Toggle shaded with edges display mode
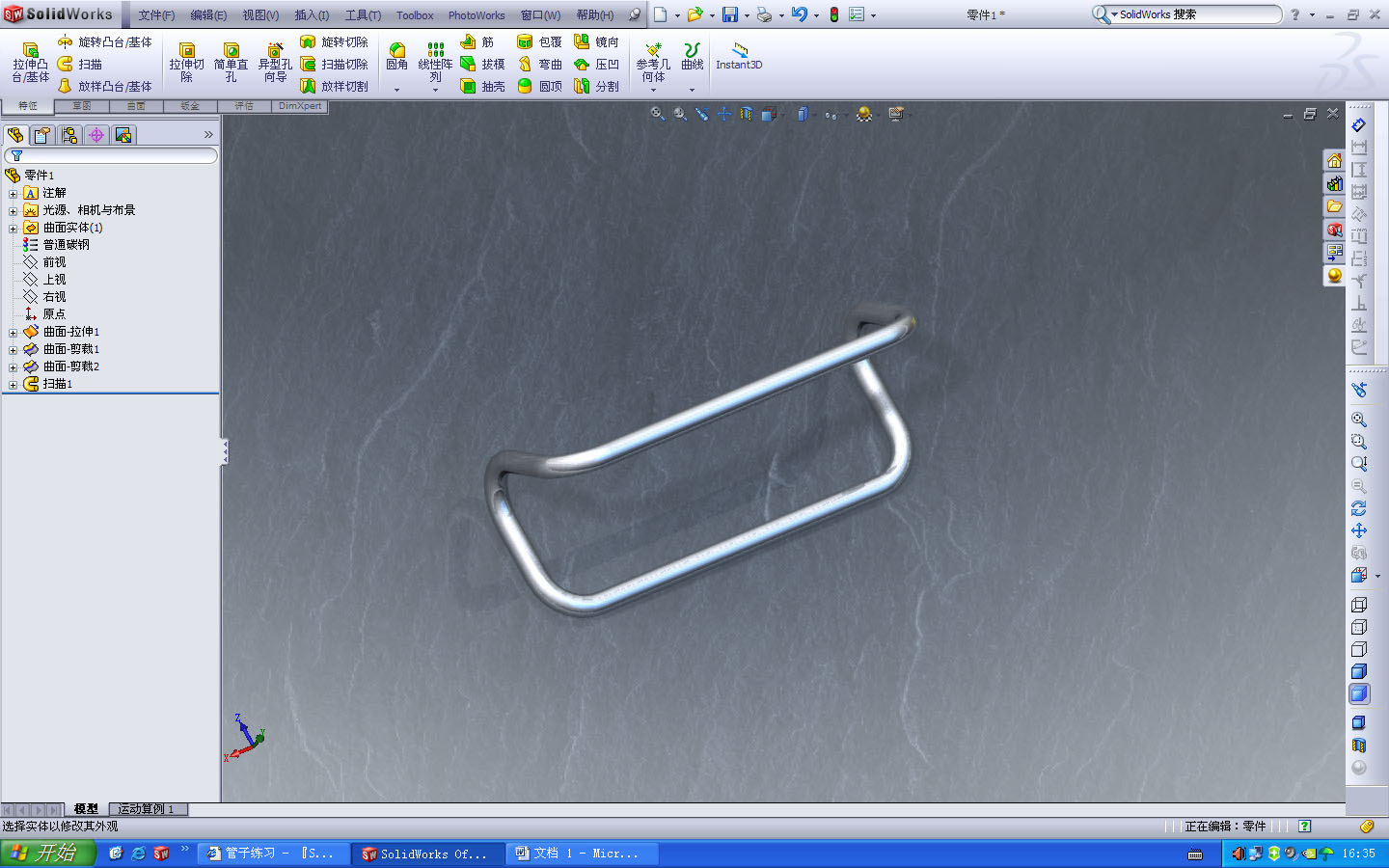Viewport: 1389px width, 868px height. 1359,671
